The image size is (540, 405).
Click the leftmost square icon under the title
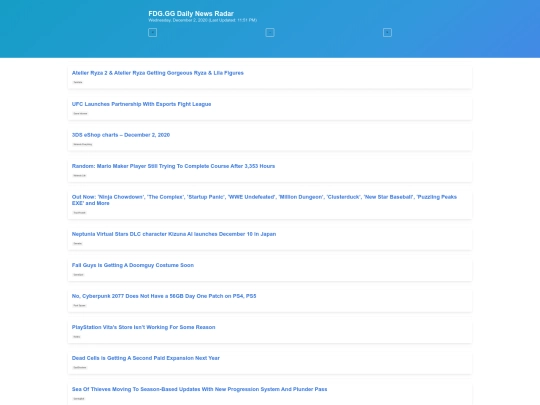point(152,33)
